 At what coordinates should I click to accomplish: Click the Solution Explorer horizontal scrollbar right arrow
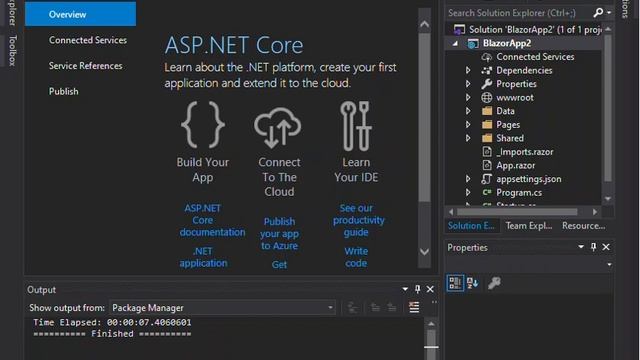pyautogui.click(x=595, y=212)
